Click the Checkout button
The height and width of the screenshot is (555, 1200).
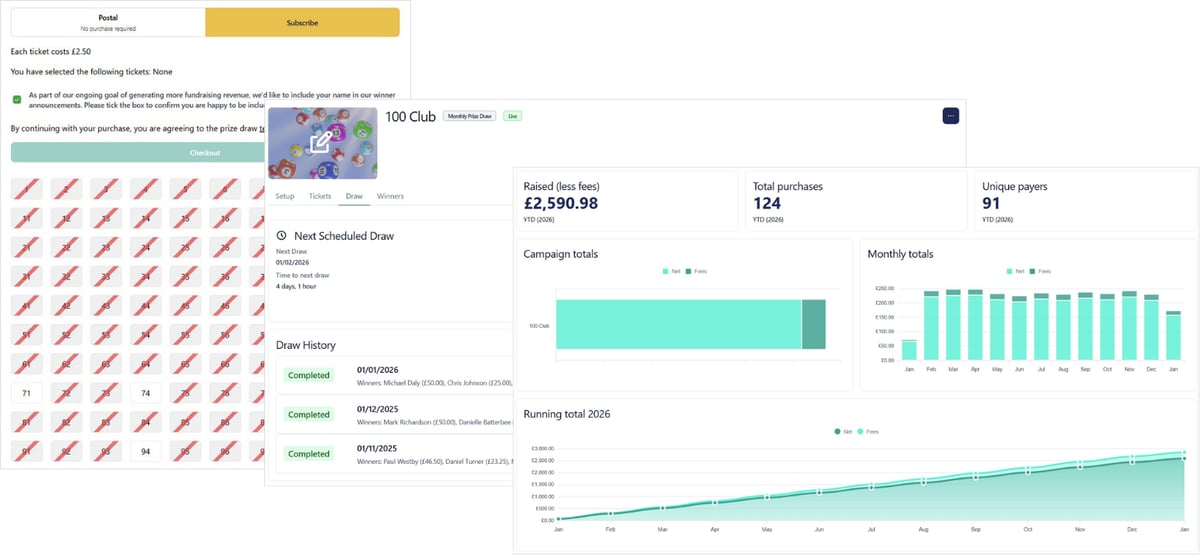coord(204,152)
